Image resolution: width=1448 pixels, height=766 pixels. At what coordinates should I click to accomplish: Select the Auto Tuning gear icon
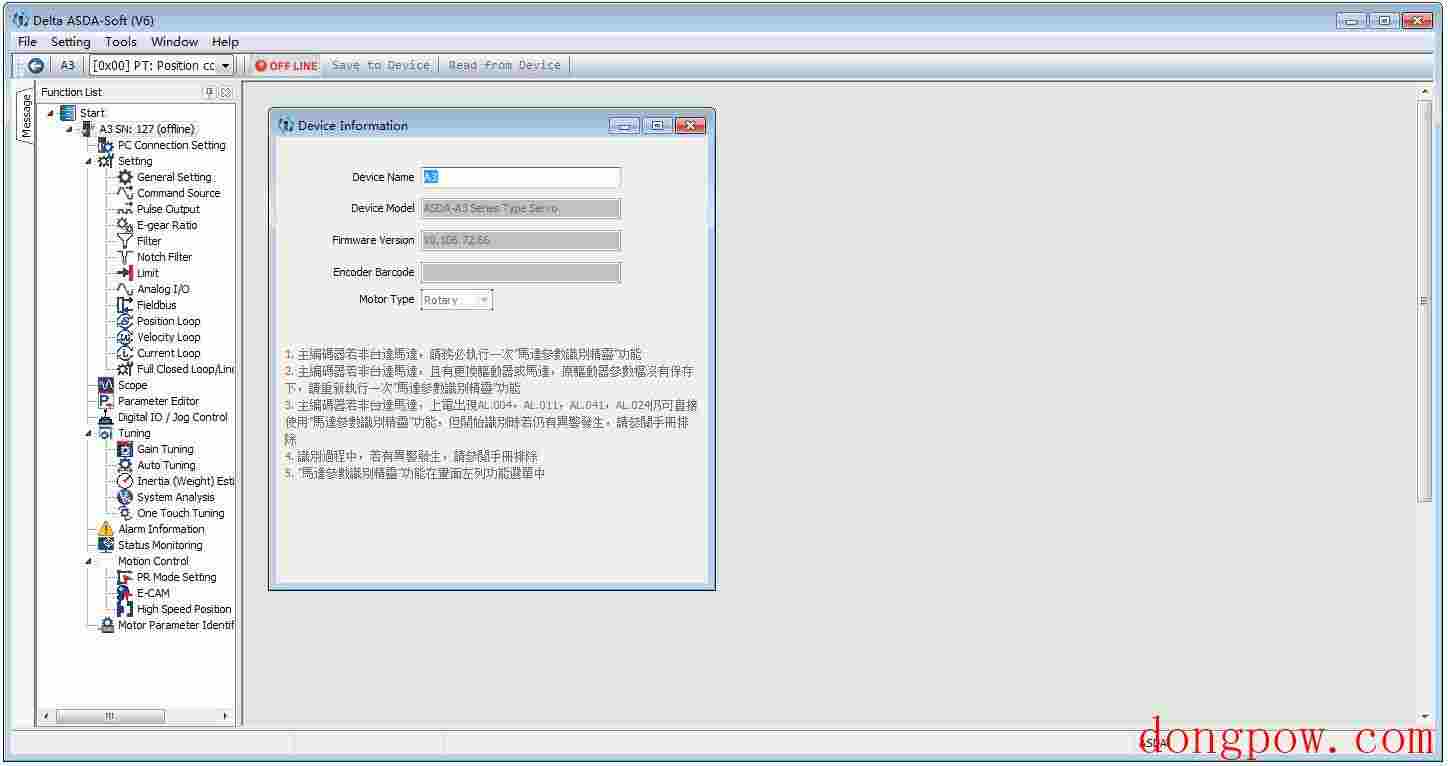(x=125, y=465)
